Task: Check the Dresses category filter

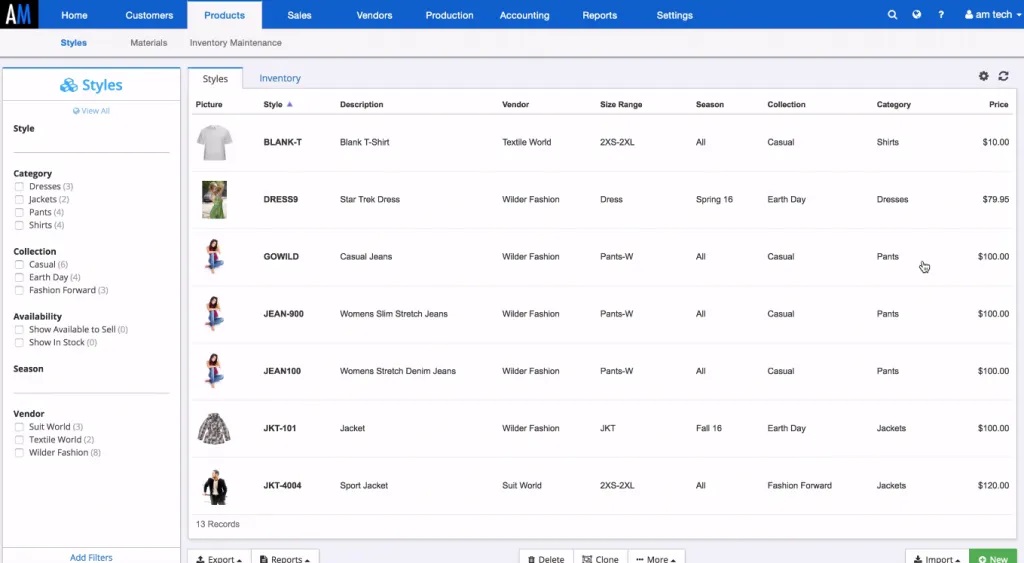Action: coord(19,187)
